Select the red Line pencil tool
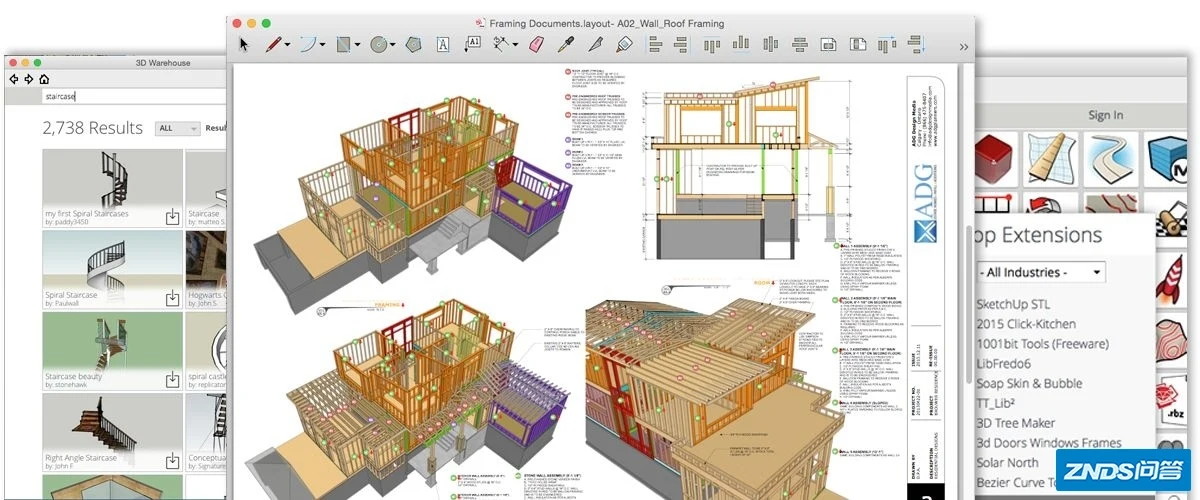1200x500 pixels. pos(272,44)
